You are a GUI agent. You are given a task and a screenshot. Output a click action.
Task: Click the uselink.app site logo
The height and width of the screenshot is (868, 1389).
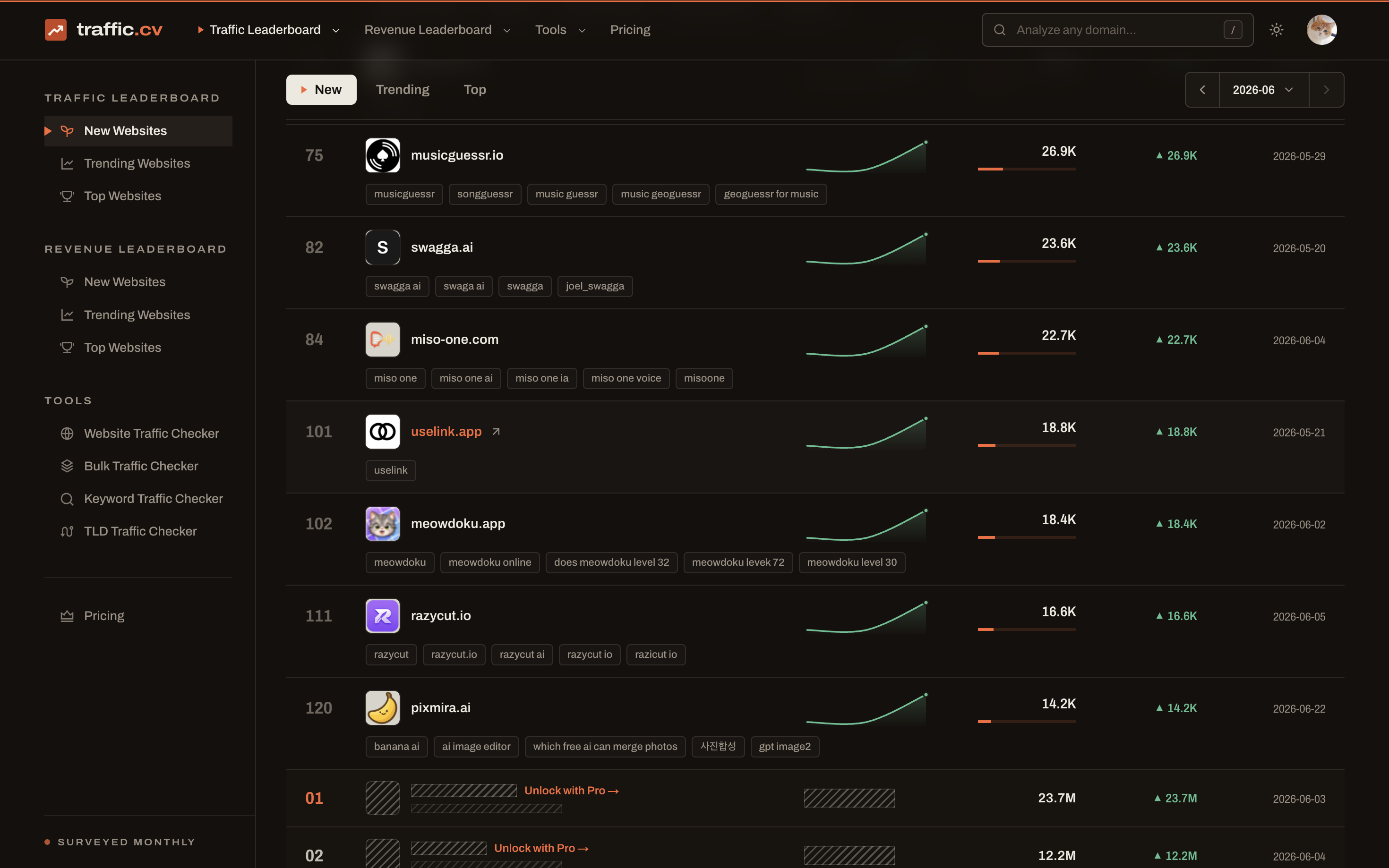click(382, 432)
